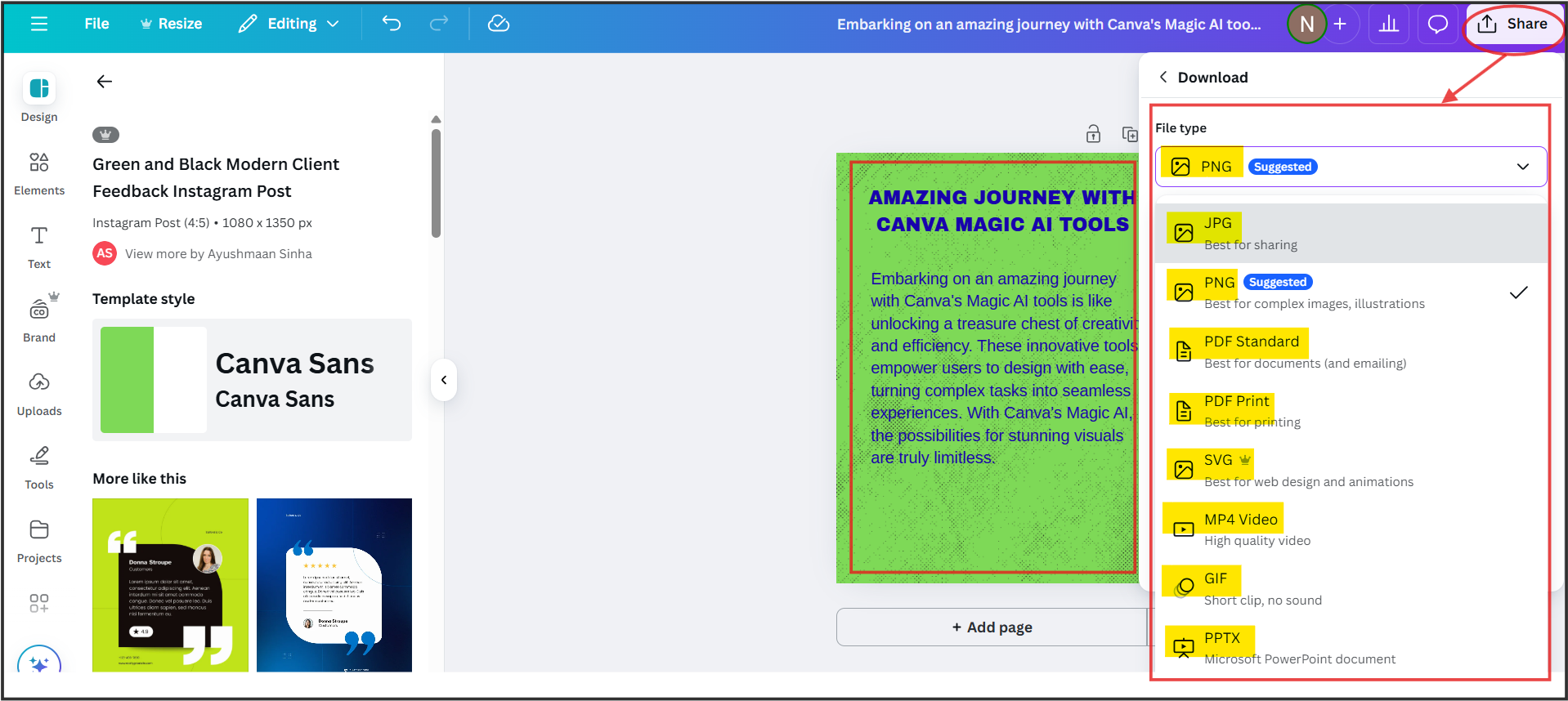Expand the File type dropdown

click(x=1351, y=167)
